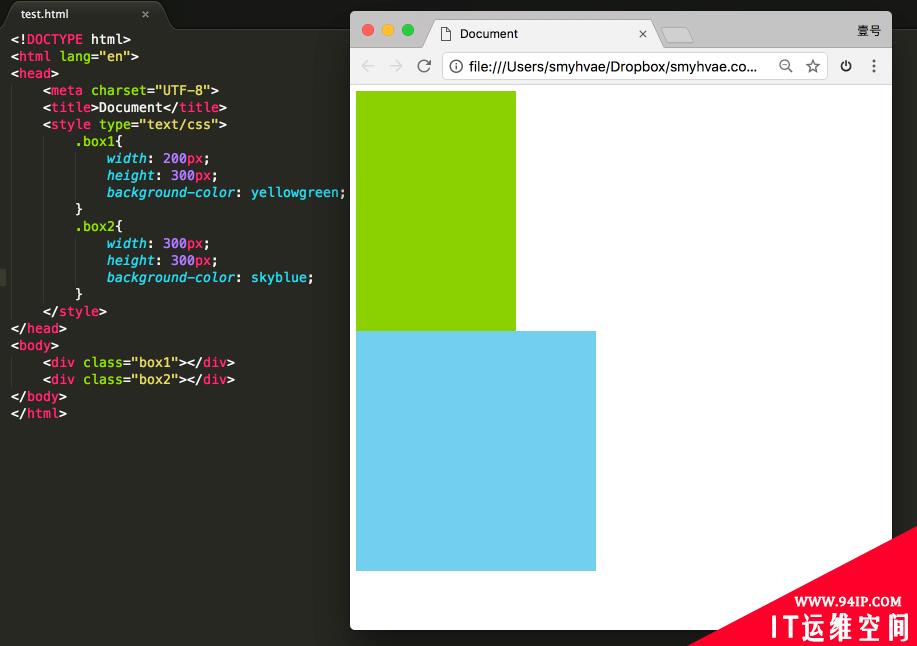Open a new browser tab

pos(677,35)
